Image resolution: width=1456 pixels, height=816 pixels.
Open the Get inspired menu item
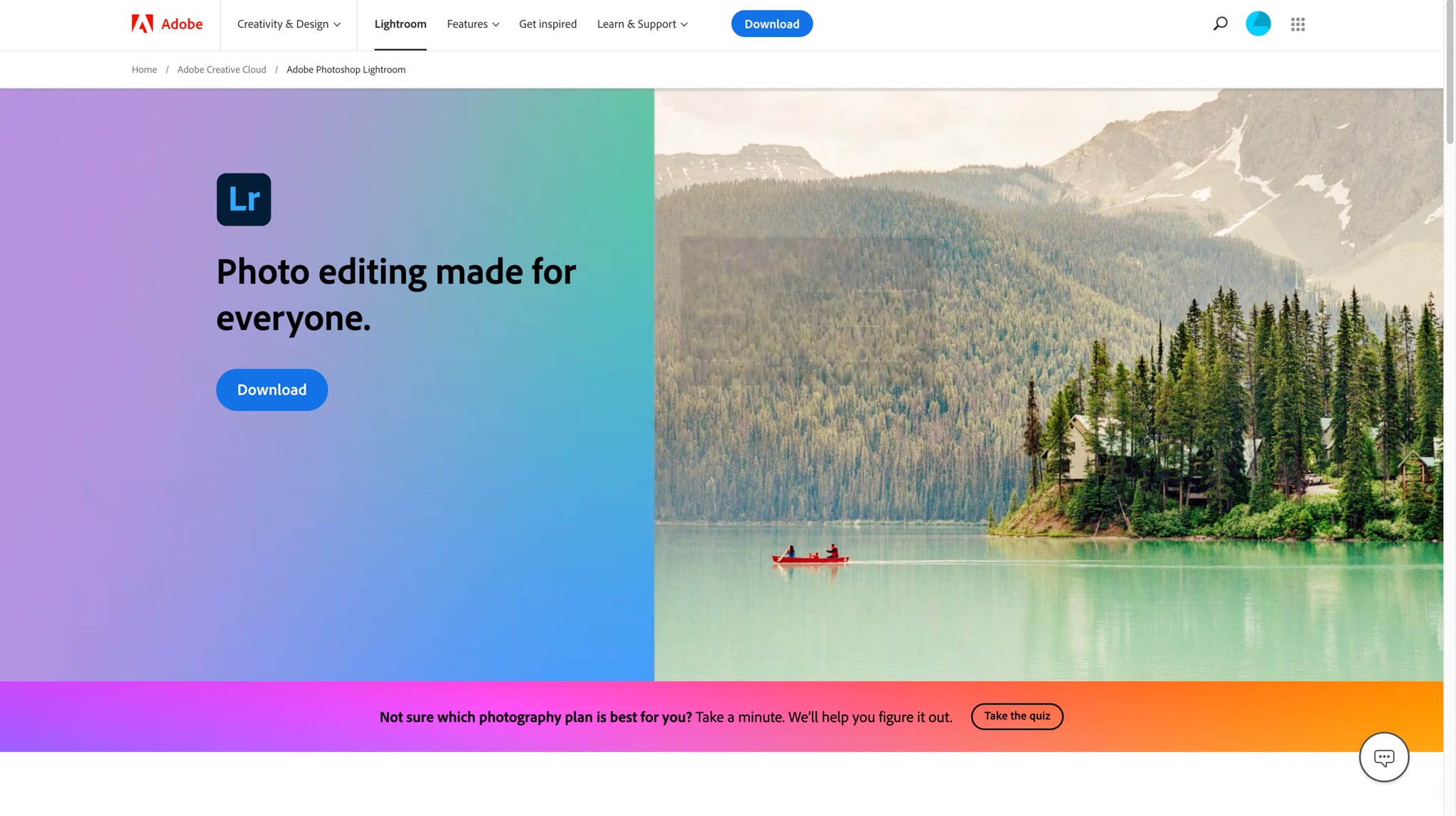click(x=547, y=24)
